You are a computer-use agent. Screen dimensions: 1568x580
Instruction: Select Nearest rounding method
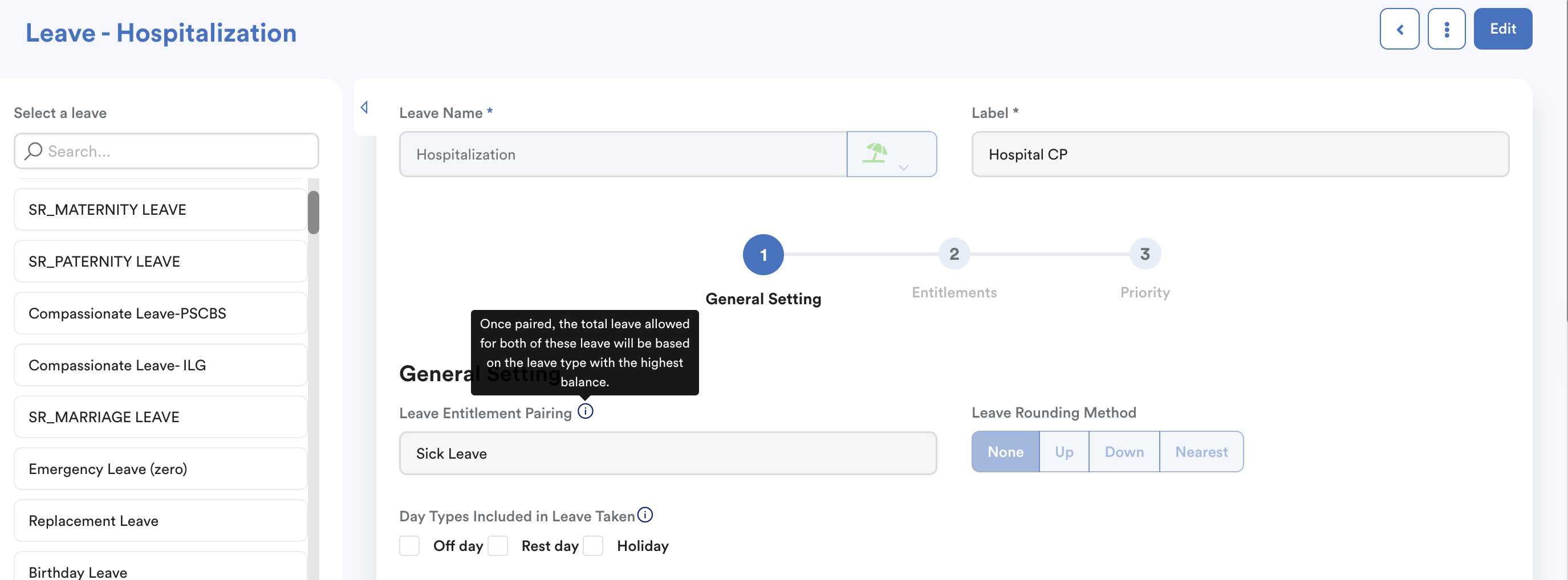tap(1201, 452)
